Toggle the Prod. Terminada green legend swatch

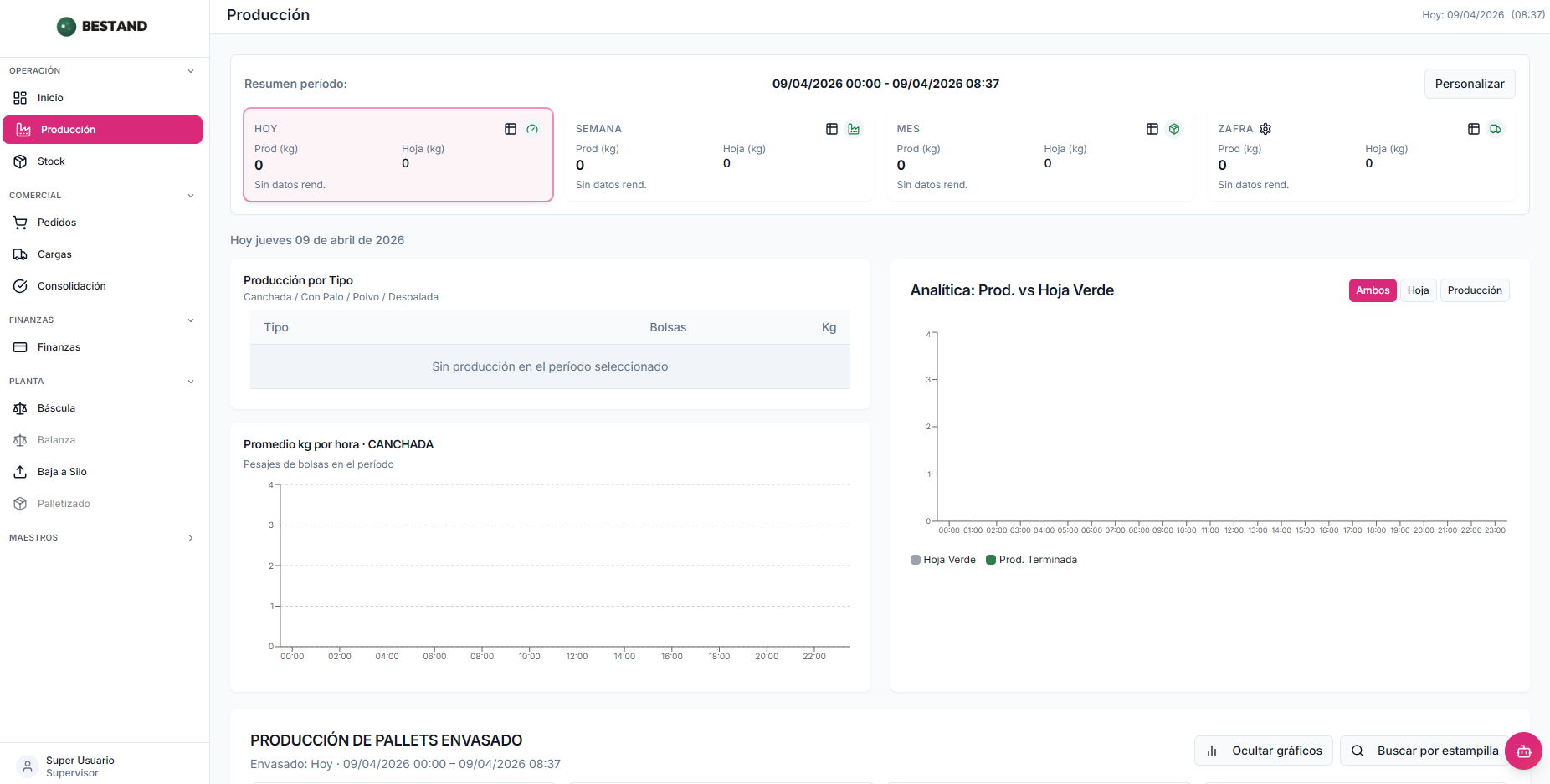click(991, 560)
